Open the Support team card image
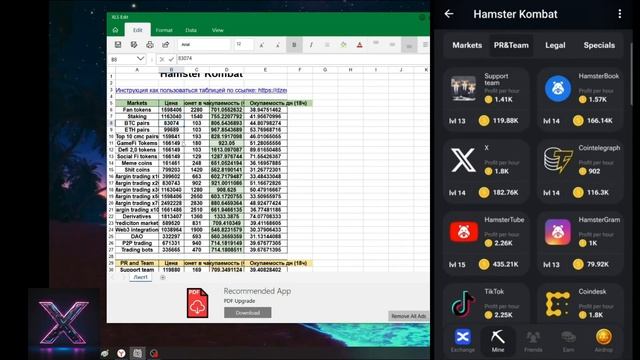 coord(463,88)
